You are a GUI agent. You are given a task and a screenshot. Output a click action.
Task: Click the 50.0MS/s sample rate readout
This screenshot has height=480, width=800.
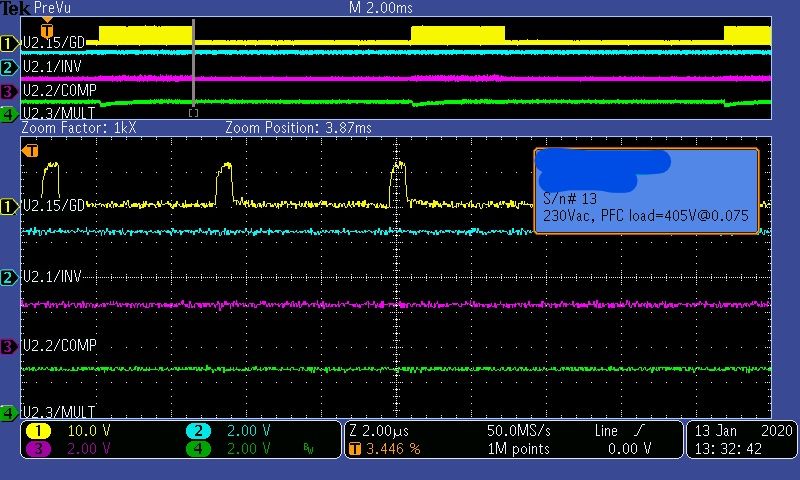(519, 431)
